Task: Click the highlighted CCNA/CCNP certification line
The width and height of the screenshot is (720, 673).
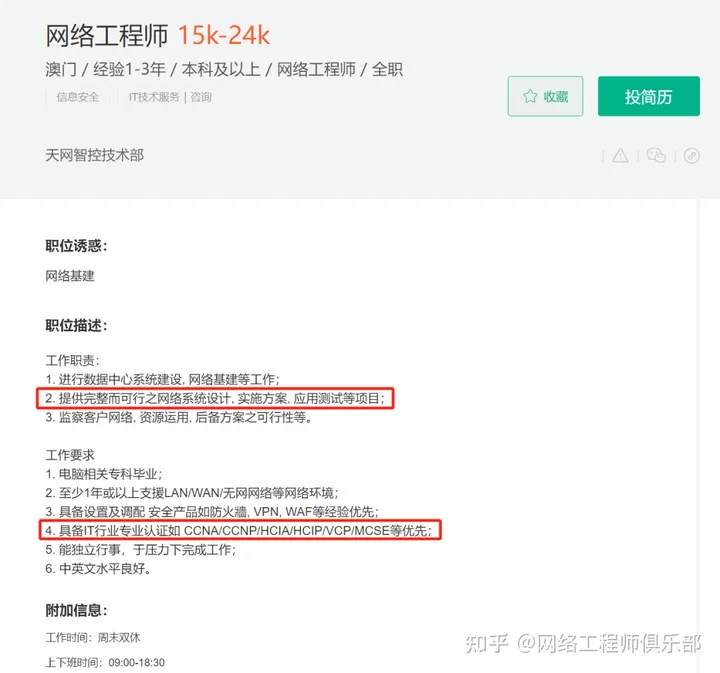Action: tap(239, 530)
